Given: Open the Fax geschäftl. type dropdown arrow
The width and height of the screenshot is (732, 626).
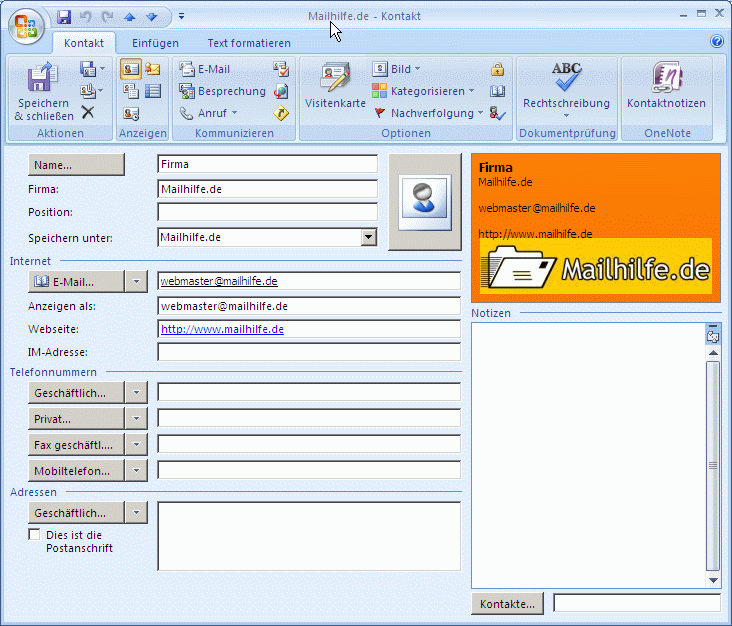Looking at the screenshot, I should point(136,445).
